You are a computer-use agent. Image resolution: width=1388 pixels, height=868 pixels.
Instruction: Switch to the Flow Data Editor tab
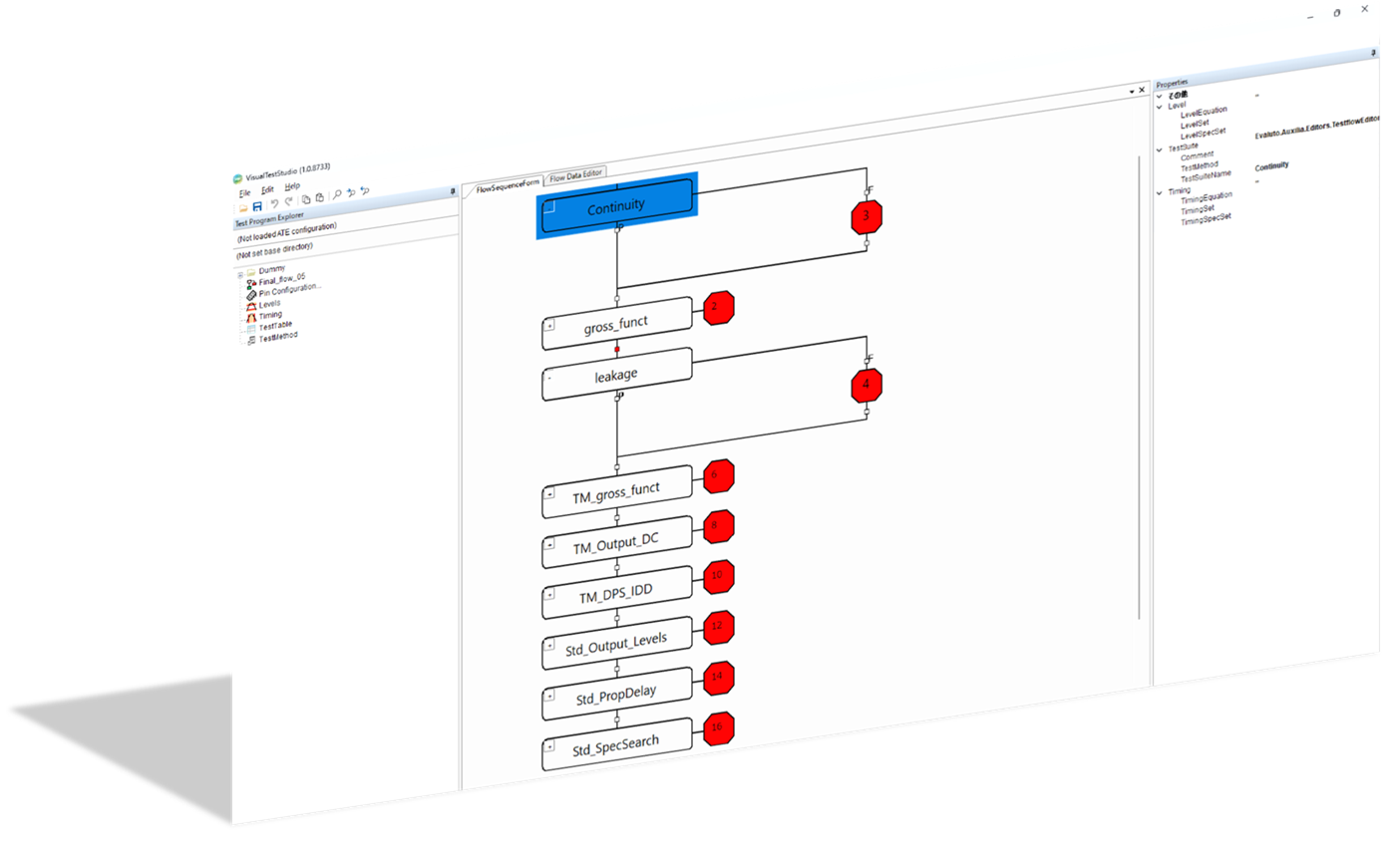click(575, 175)
